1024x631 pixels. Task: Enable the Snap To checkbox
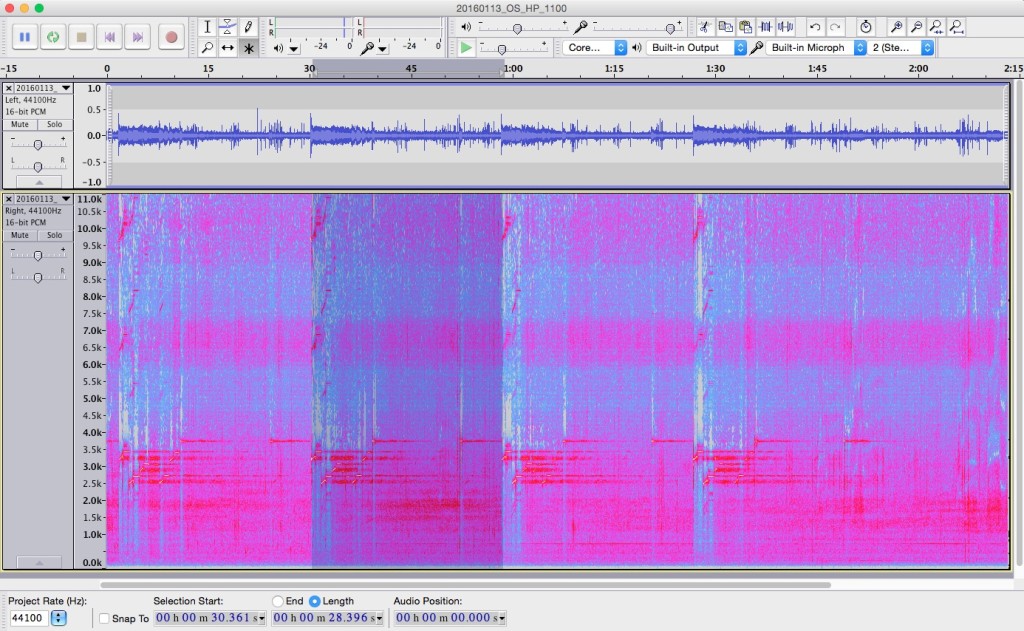click(x=104, y=618)
